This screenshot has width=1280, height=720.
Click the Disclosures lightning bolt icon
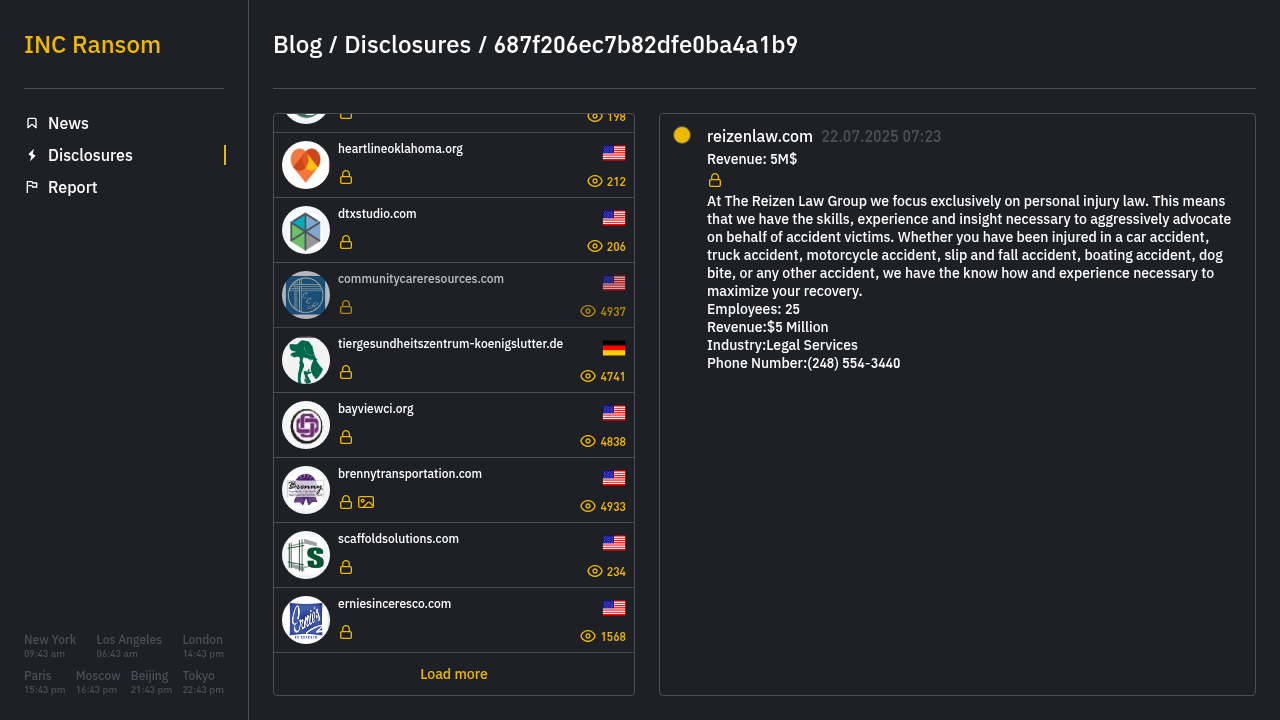tap(32, 155)
